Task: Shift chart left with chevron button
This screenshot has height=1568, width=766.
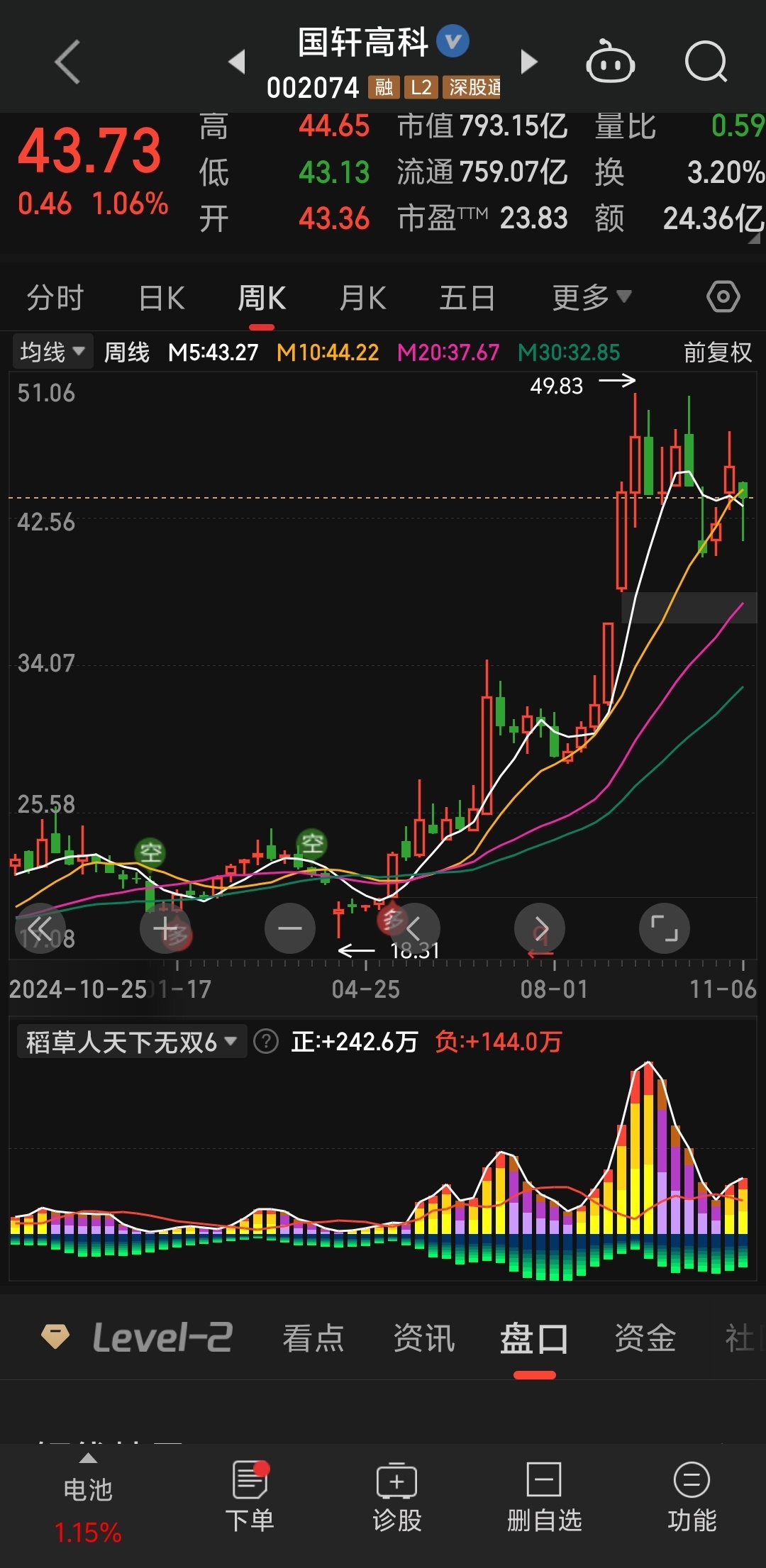Action: [x=415, y=928]
